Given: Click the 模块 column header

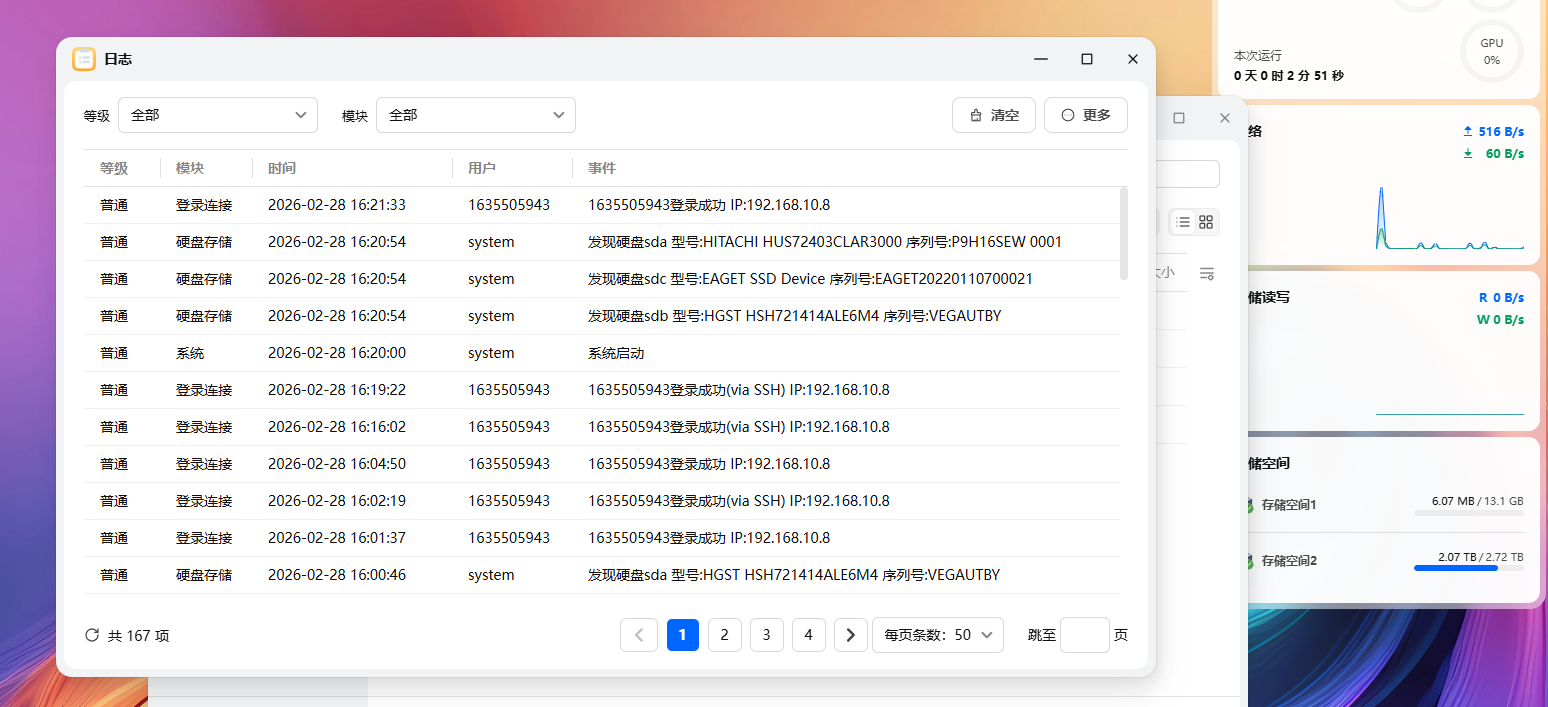Looking at the screenshot, I should coord(190,168).
